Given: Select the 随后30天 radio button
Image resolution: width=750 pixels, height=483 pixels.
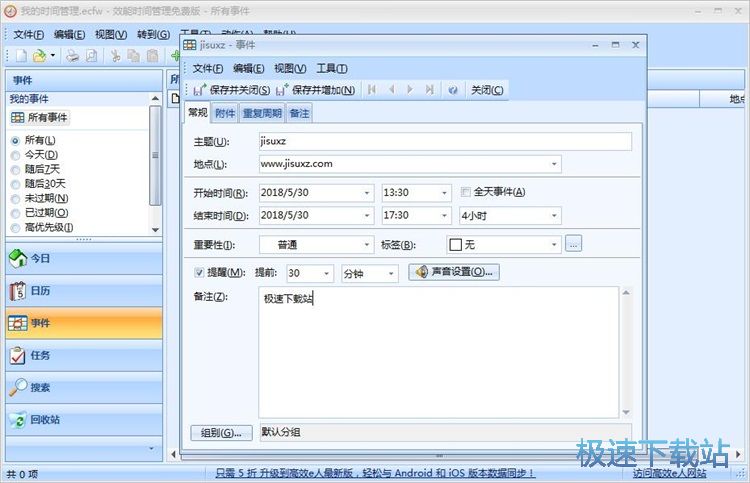Looking at the screenshot, I should [15, 184].
